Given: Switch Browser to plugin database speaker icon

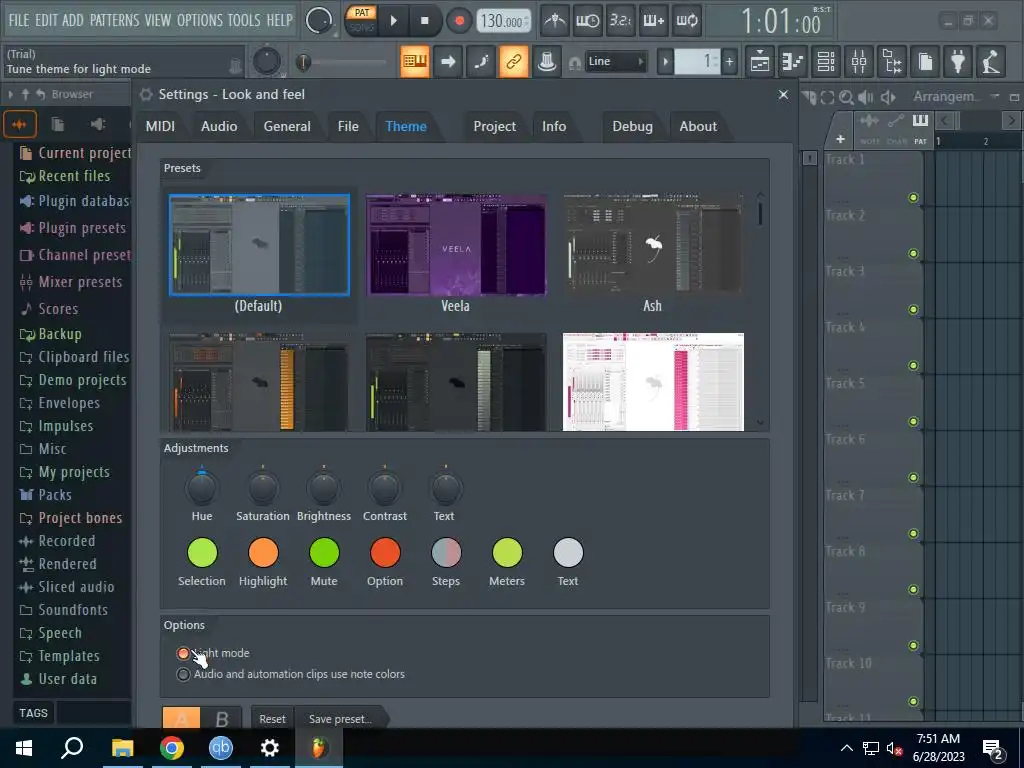Looking at the screenshot, I should click(x=98, y=124).
